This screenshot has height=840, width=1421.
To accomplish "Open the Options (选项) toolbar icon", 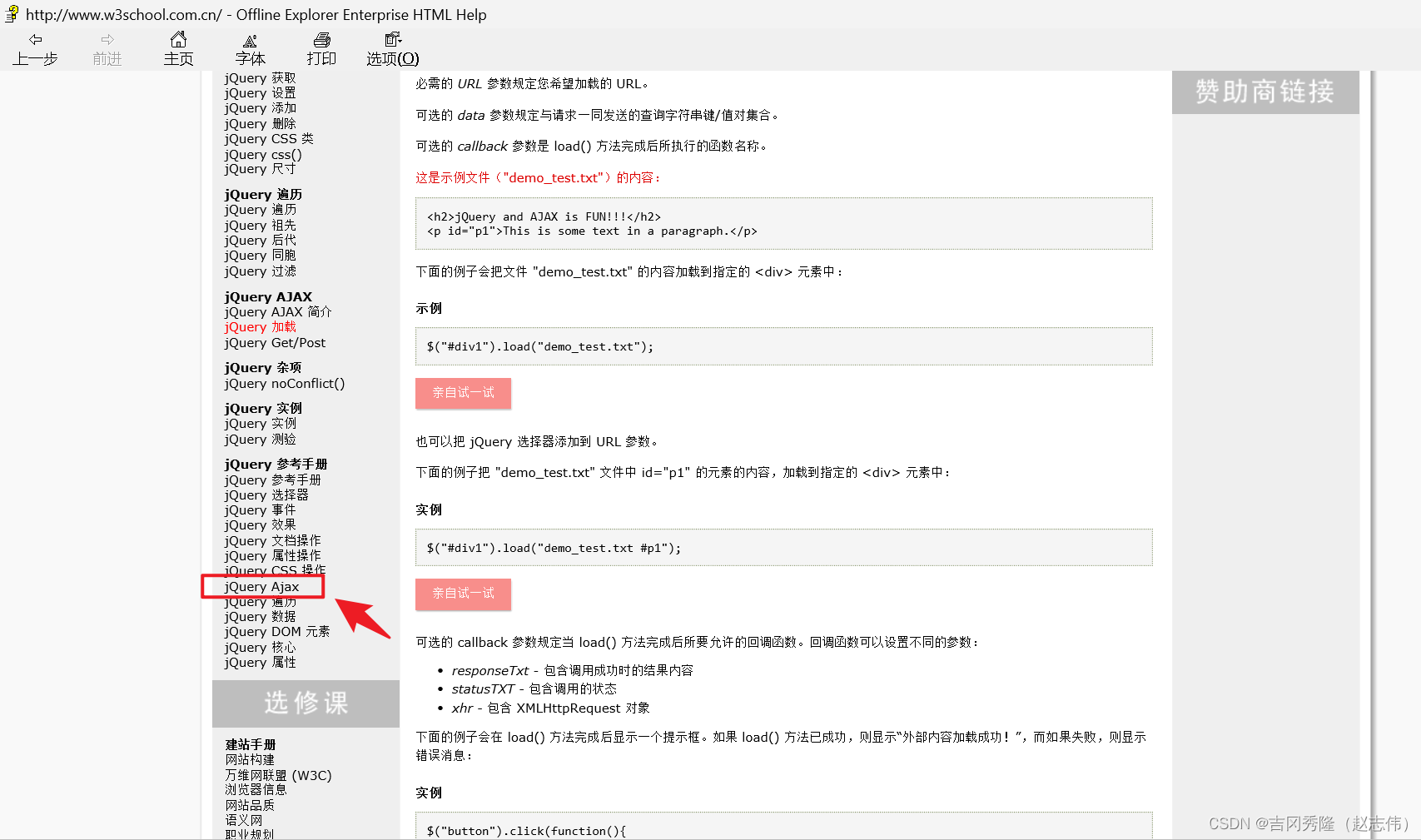I will [393, 39].
